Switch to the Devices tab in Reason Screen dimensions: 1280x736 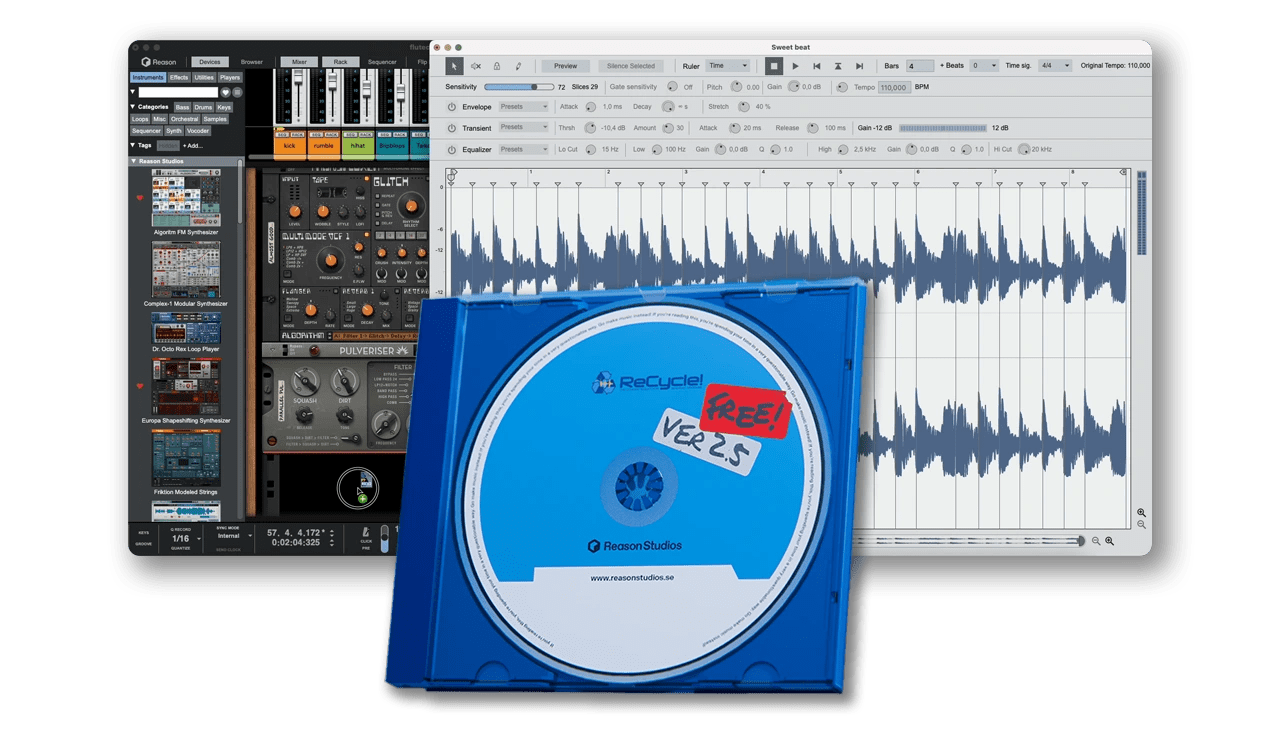coord(210,62)
